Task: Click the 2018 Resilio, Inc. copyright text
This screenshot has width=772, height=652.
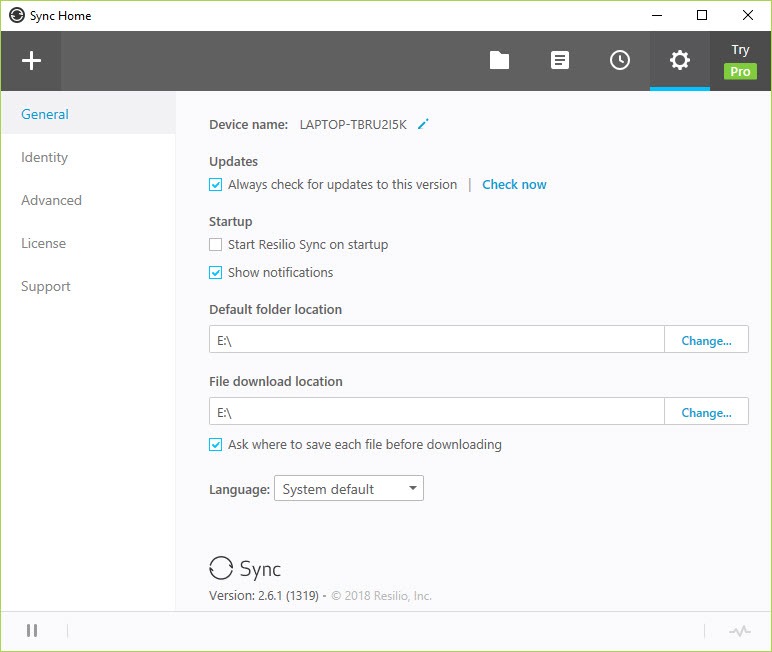Action: pyautogui.click(x=382, y=596)
